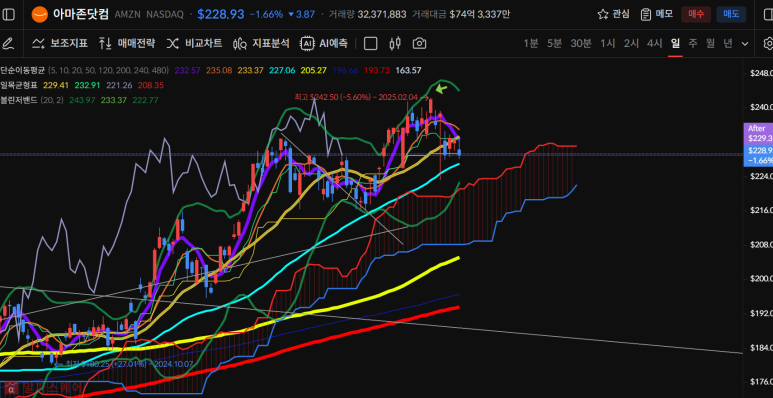Image resolution: width=773 pixels, height=398 pixels.
Task: Switch to 주 weekly timeframe
Action: 693,43
